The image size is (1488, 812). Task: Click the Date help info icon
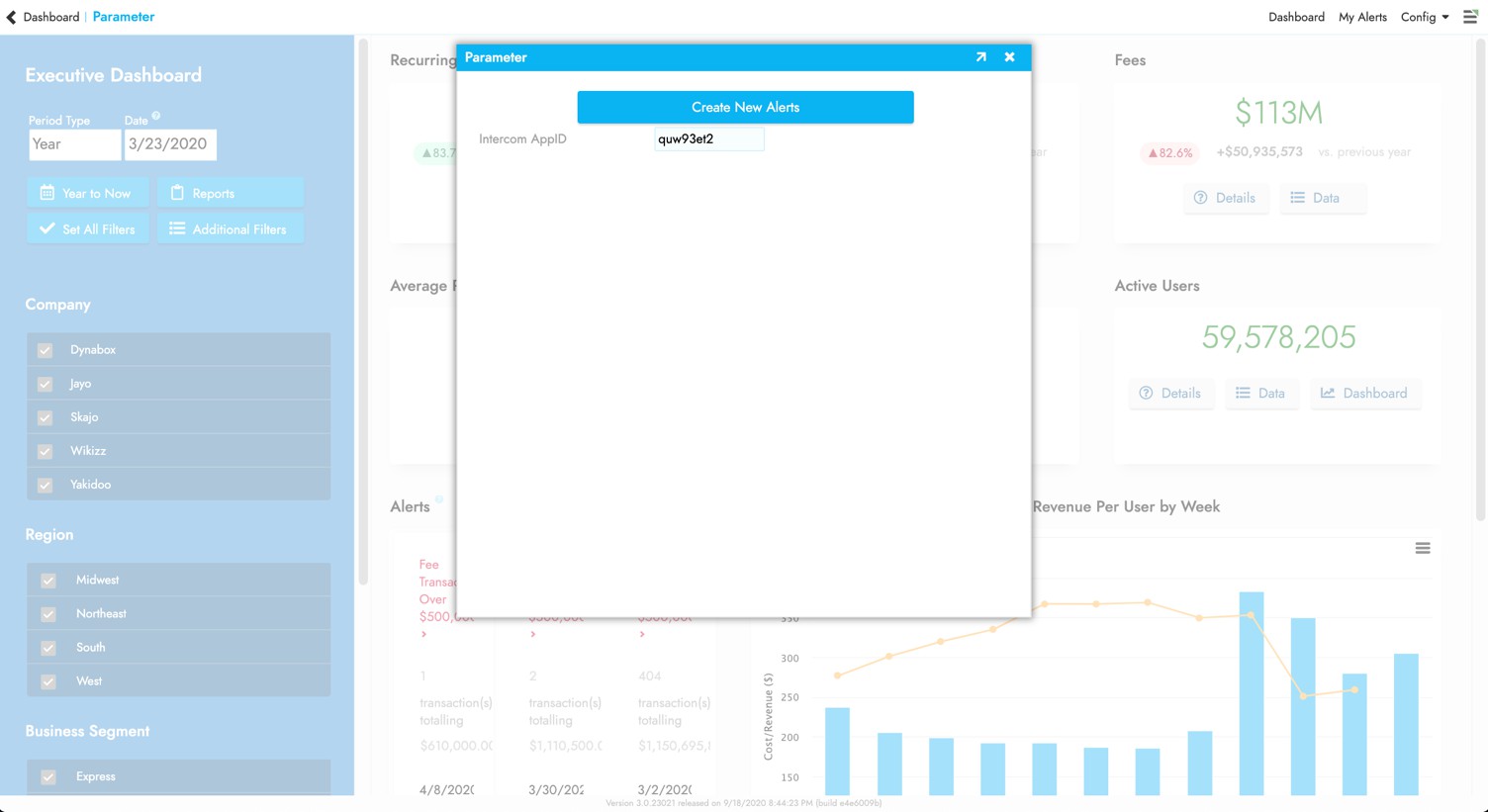point(156,117)
